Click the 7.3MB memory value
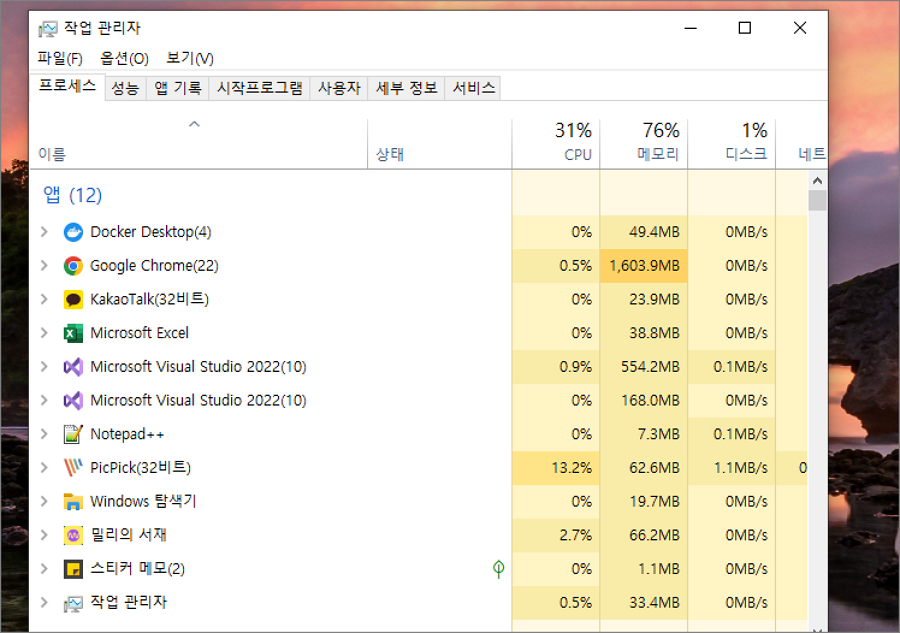The width and height of the screenshot is (900, 633). click(659, 434)
